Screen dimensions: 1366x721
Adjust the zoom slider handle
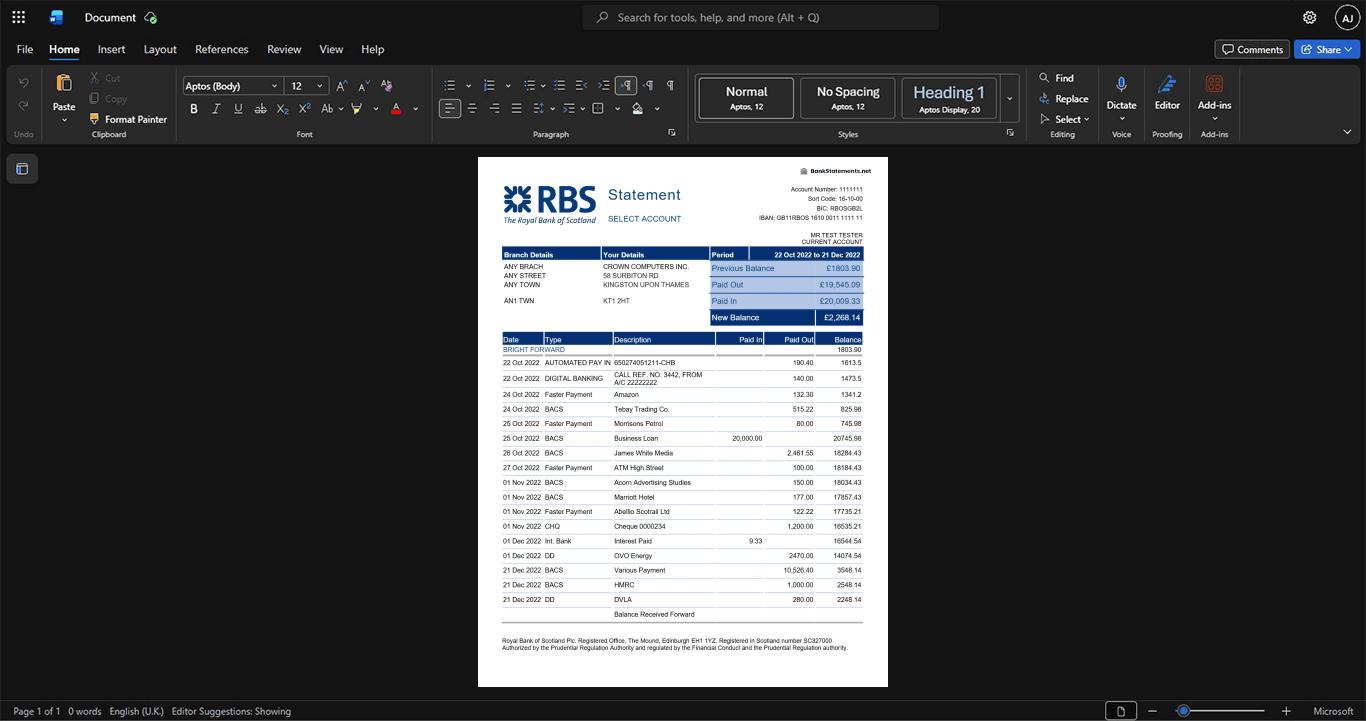(1183, 711)
